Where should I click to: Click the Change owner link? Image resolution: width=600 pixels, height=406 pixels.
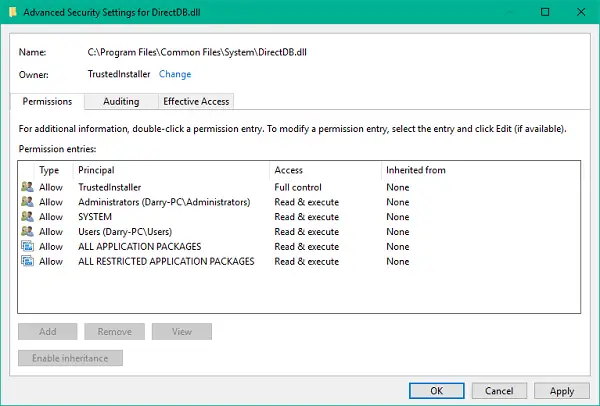point(174,74)
